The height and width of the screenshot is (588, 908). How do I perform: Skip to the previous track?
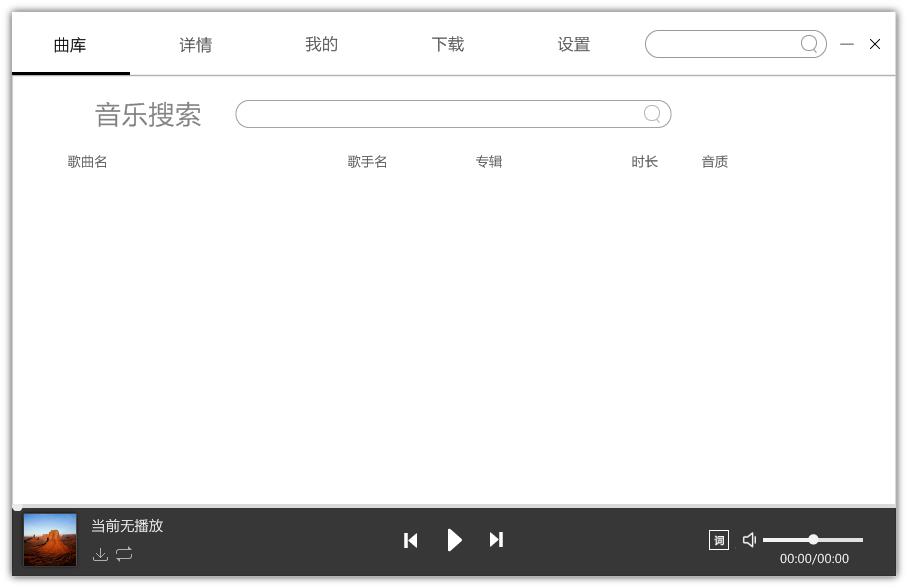point(410,540)
